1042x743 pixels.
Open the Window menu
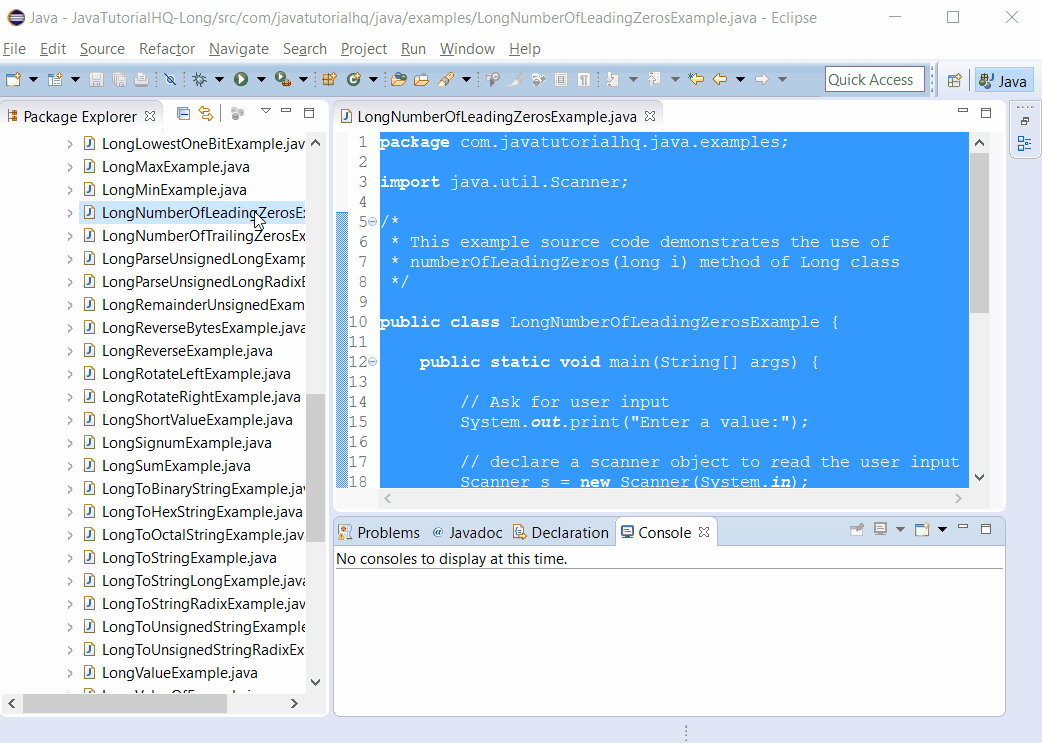pyautogui.click(x=467, y=49)
